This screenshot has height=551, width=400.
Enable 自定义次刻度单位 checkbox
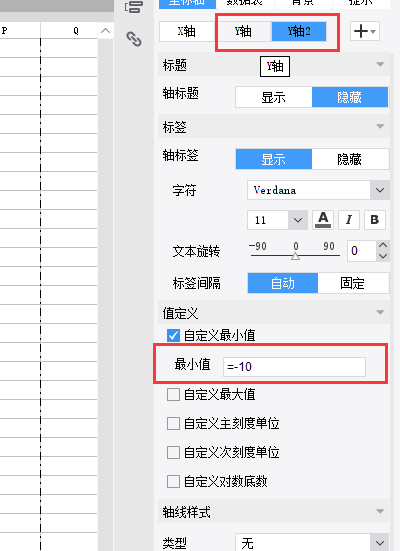(x=173, y=453)
